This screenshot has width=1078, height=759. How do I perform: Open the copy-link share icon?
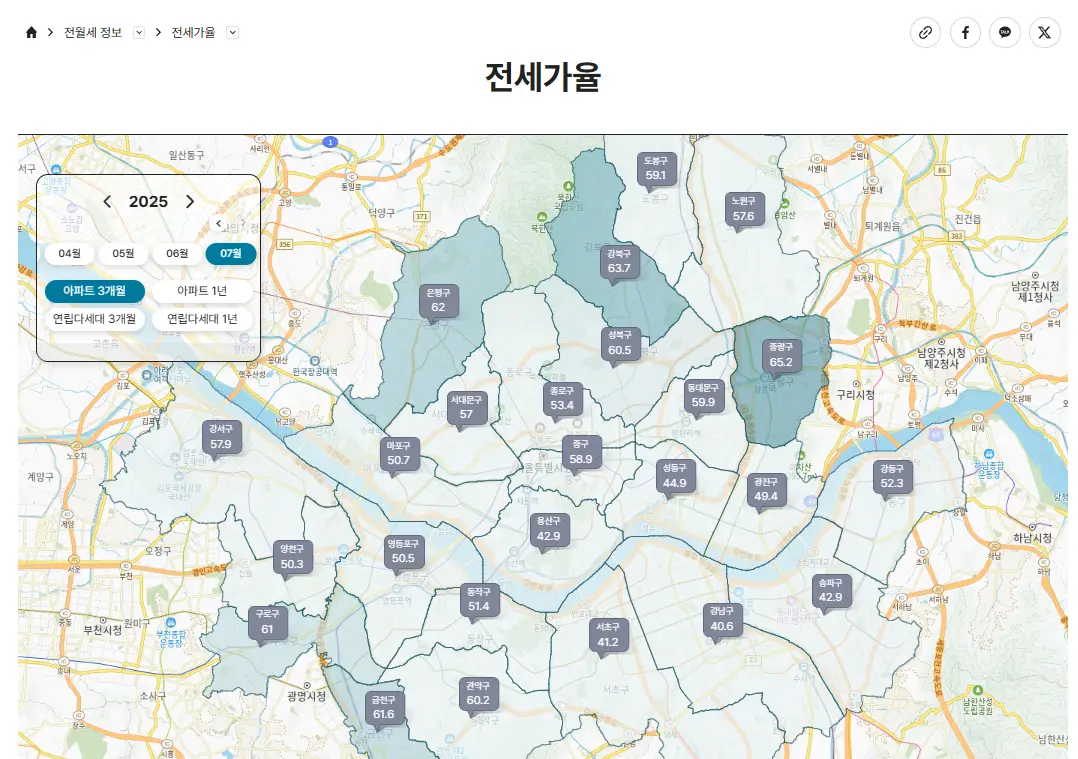[925, 32]
